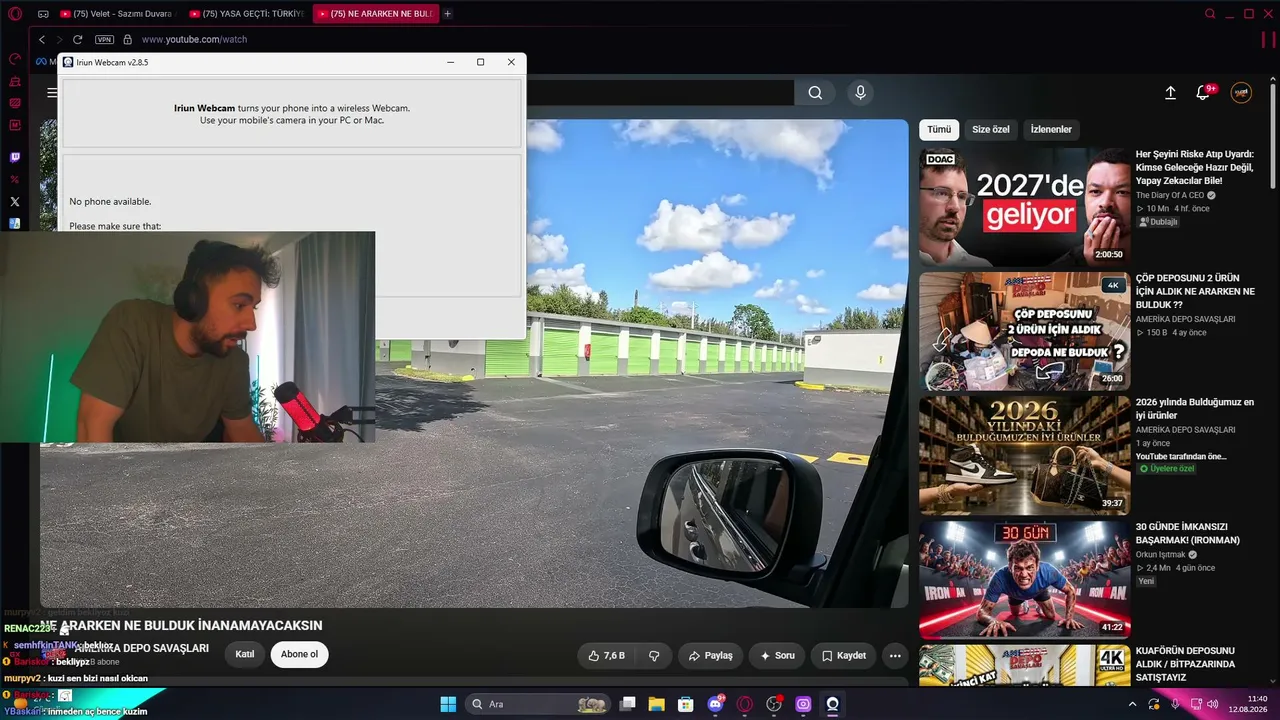The image size is (1280, 720).
Task: Open 'KUAFÖRÜN DEPOSUNU ALDIK' video title
Action: [x=1186, y=664]
